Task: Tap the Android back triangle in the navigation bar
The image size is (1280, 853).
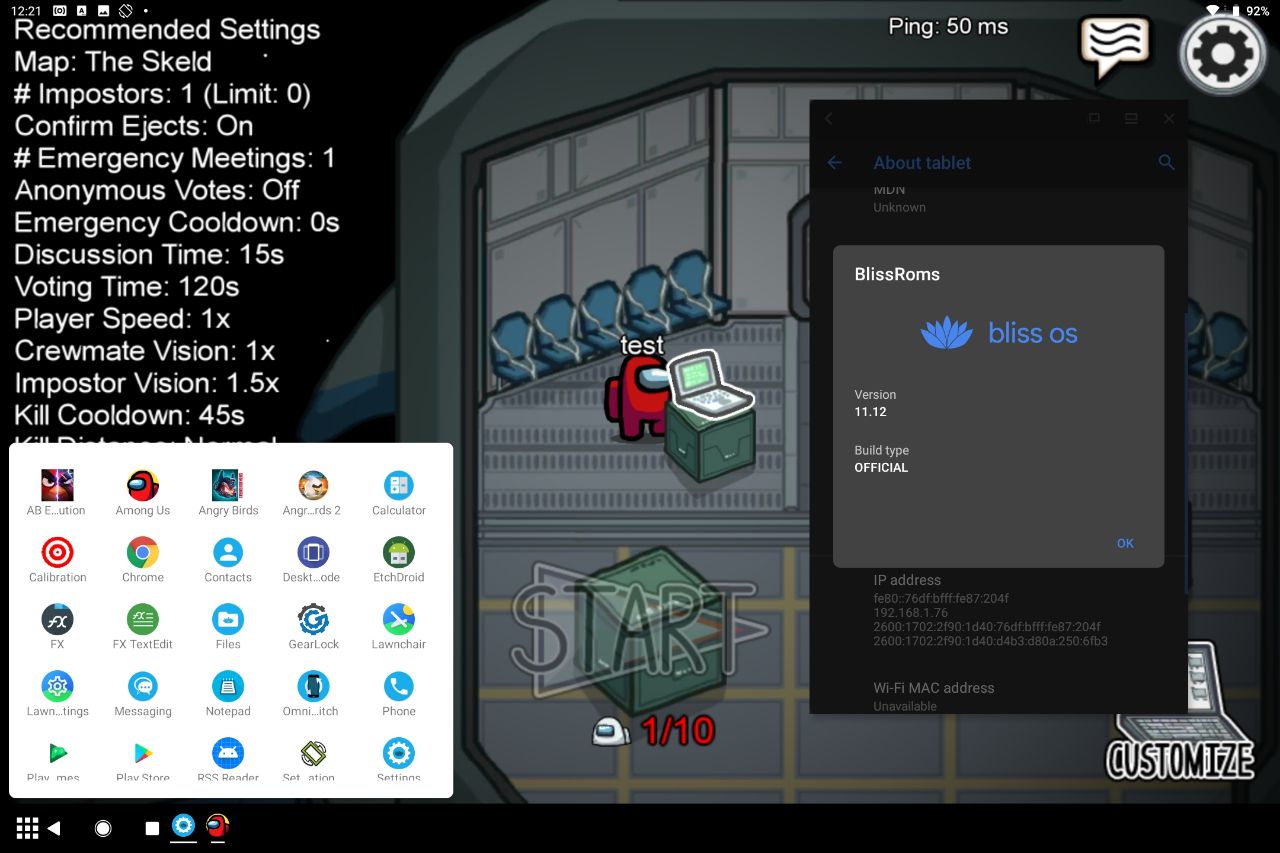Action: click(x=54, y=828)
